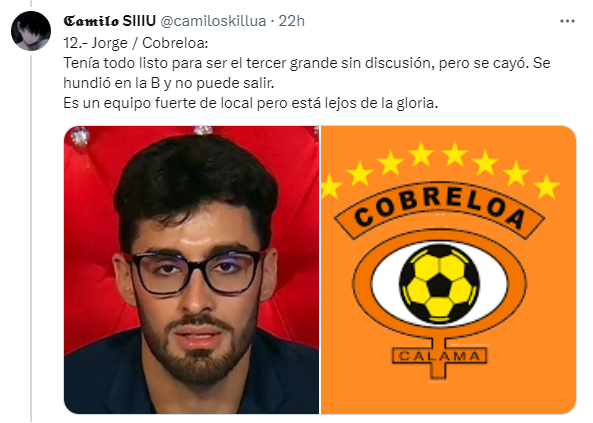Open the three-dot more options menu
Image resolution: width=593 pixels, height=423 pixels.
[567, 21]
